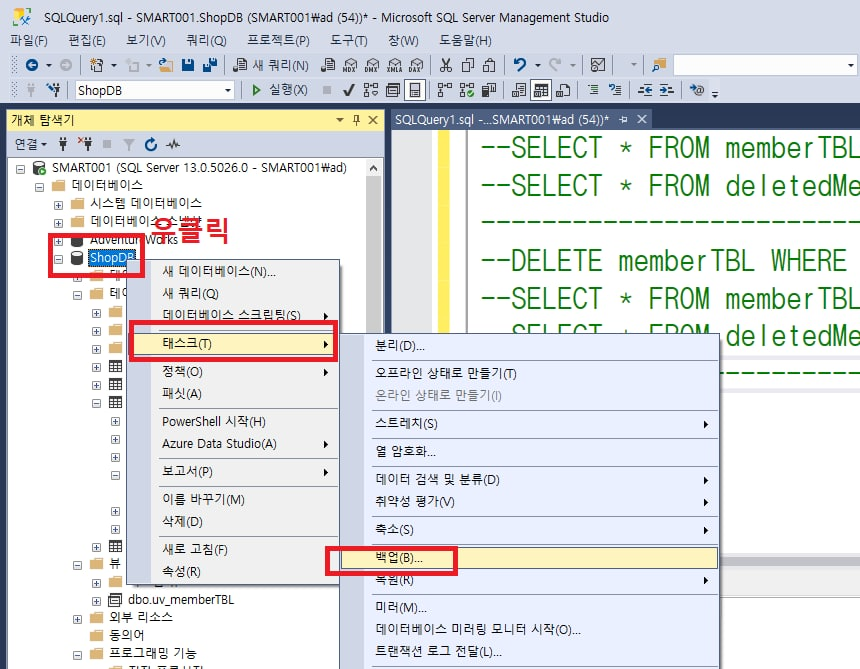
Task: Click the Object Explorer scroll up arrow
Action: point(374,168)
